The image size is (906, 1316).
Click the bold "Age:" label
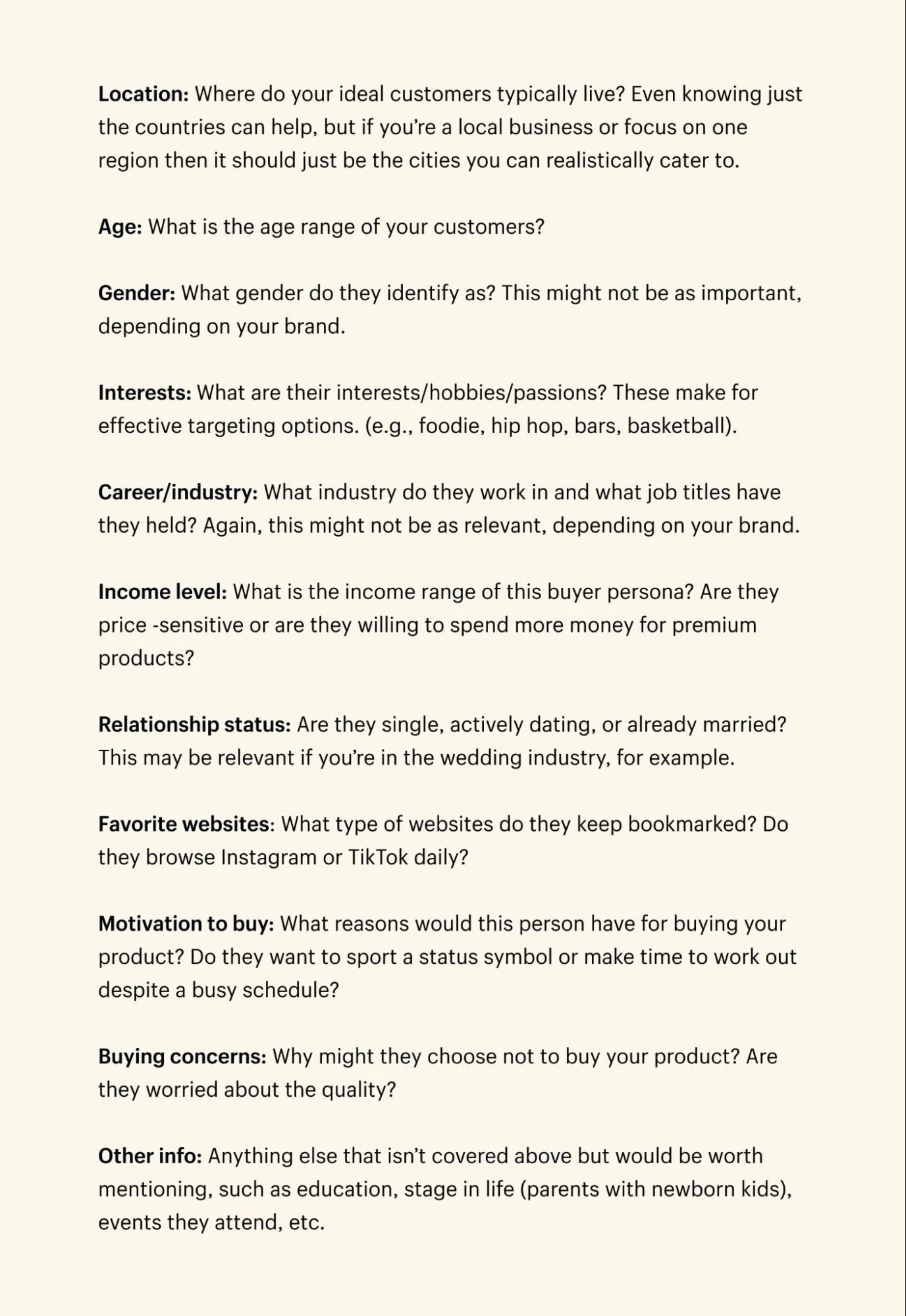tap(120, 227)
